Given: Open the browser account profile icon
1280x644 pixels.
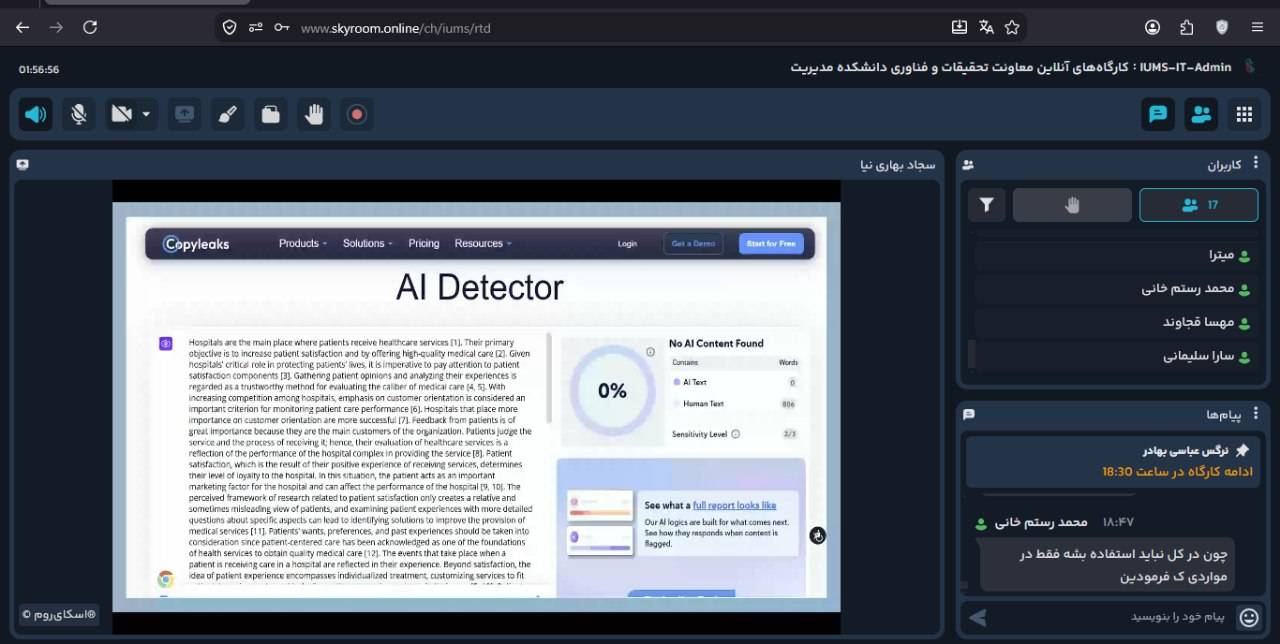Looking at the screenshot, I should (1153, 27).
